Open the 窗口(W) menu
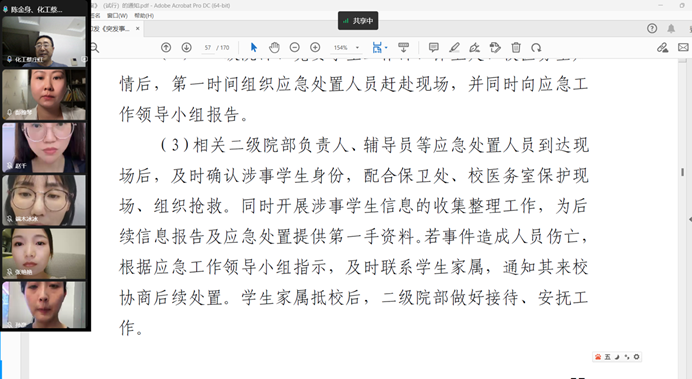The height and width of the screenshot is (379, 692). pyautogui.click(x=117, y=15)
